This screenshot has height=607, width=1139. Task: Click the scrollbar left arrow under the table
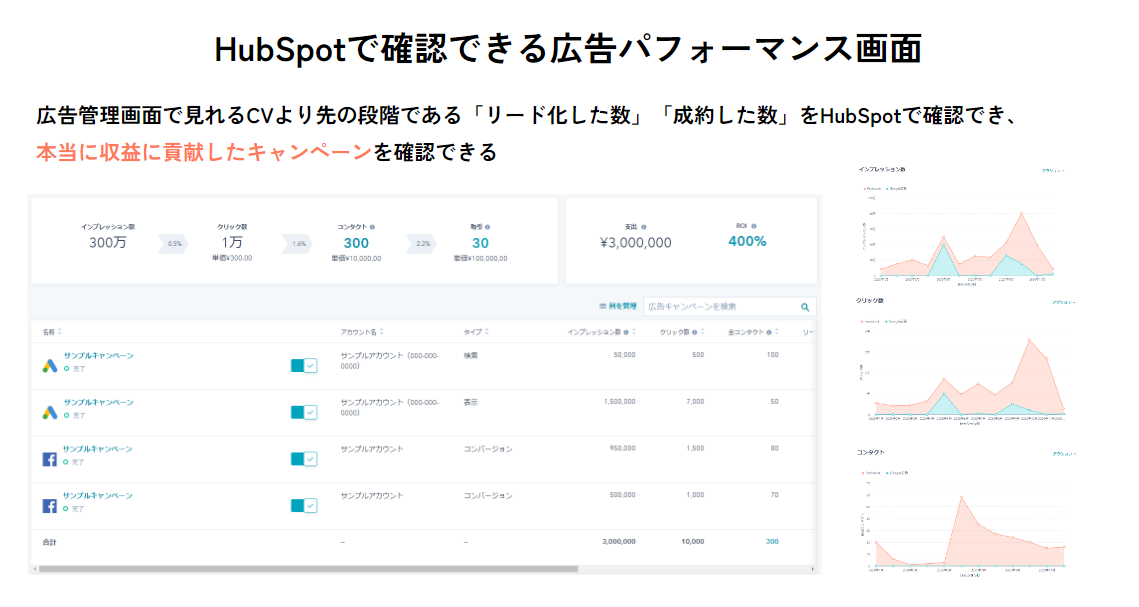(34, 569)
